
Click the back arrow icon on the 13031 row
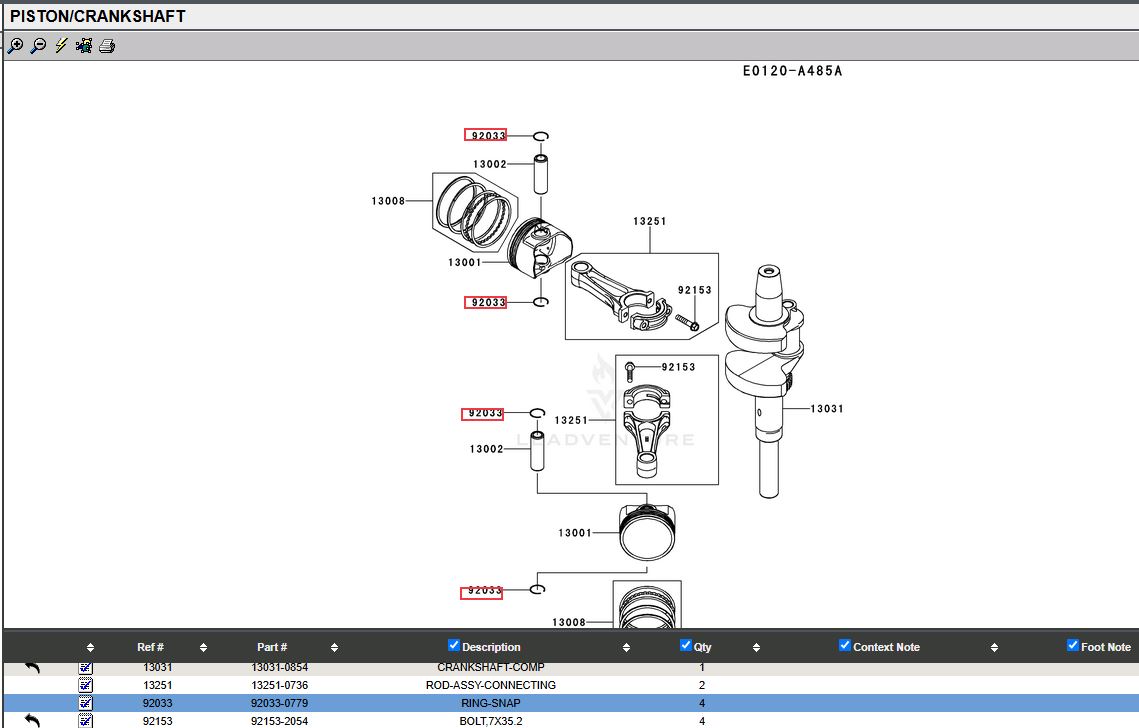[32, 667]
